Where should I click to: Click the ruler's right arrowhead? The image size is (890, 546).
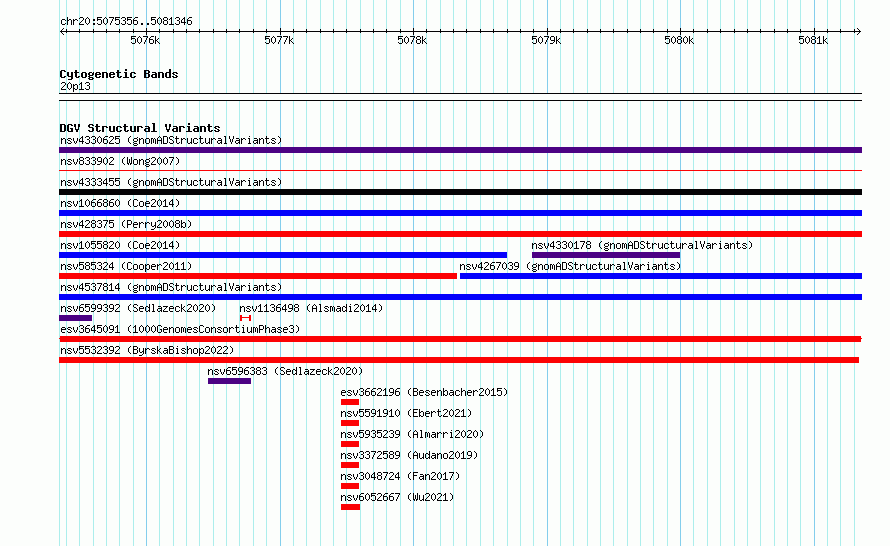click(858, 31)
